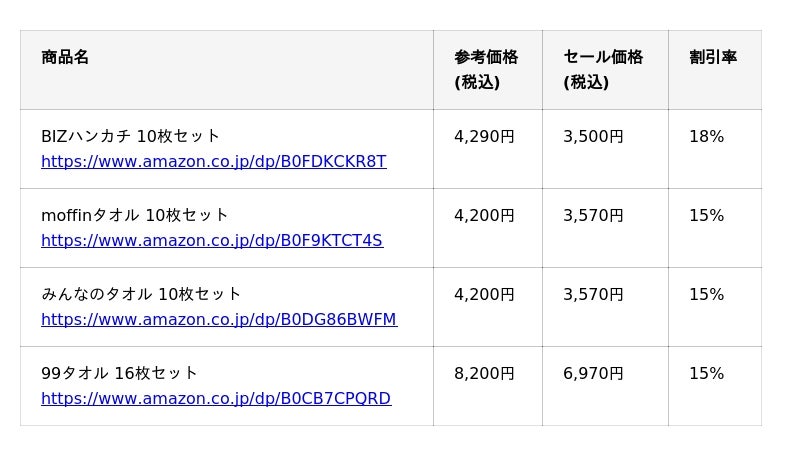The height and width of the screenshot is (456, 800).
Task: Click the 8,200円 reference price cell
Action: [x=484, y=373]
